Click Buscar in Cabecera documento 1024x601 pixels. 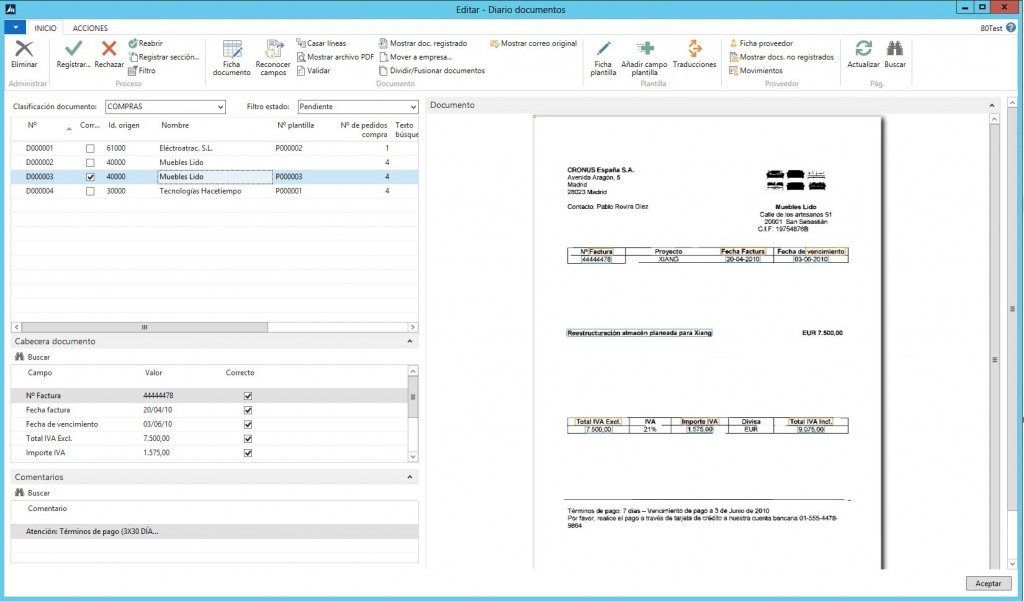[32, 357]
